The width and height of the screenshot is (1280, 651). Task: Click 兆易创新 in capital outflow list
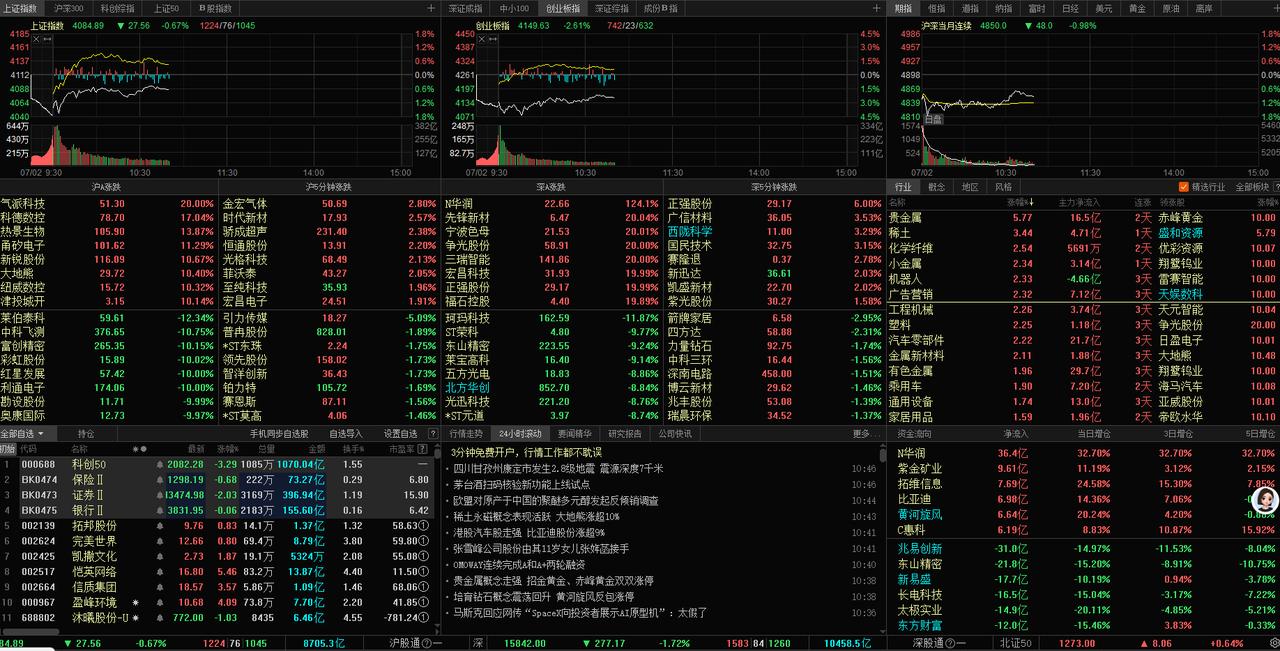pos(918,549)
